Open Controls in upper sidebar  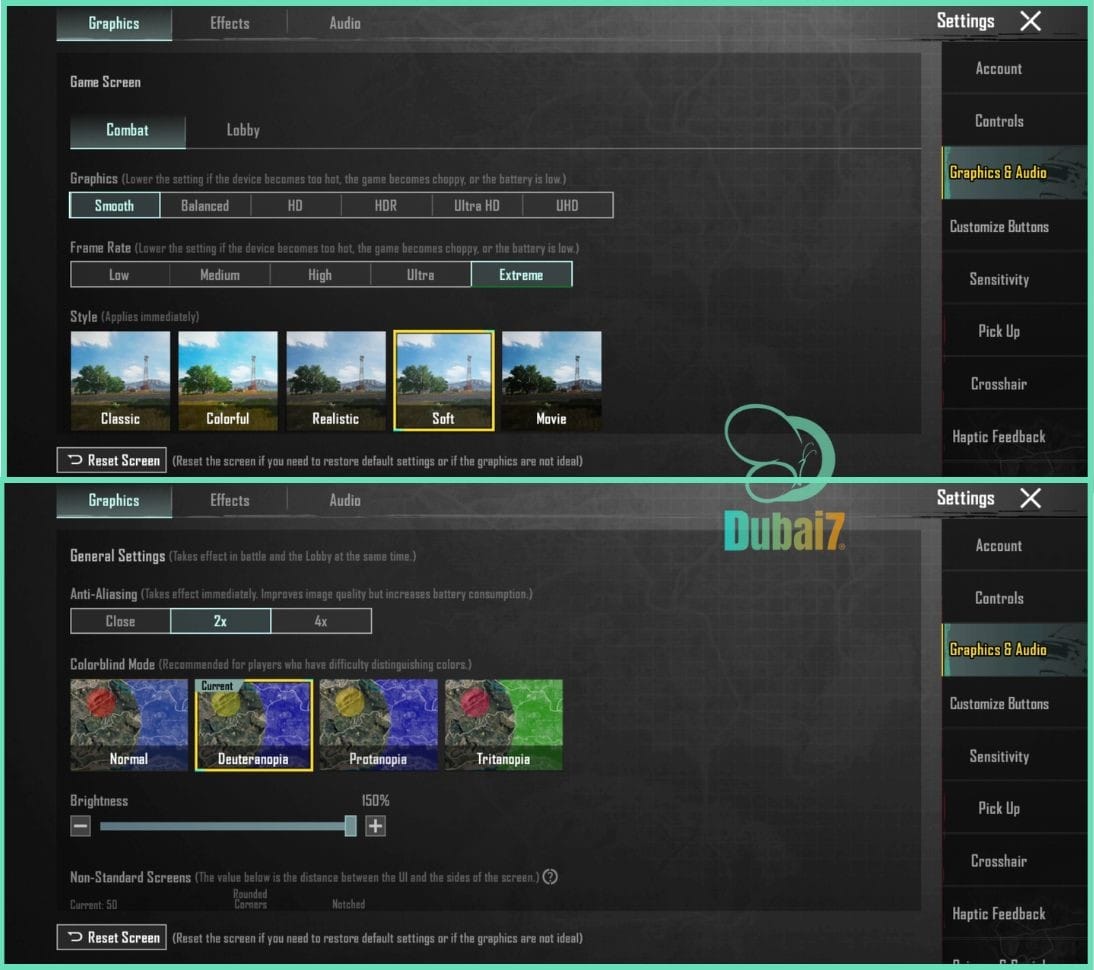coord(1014,121)
